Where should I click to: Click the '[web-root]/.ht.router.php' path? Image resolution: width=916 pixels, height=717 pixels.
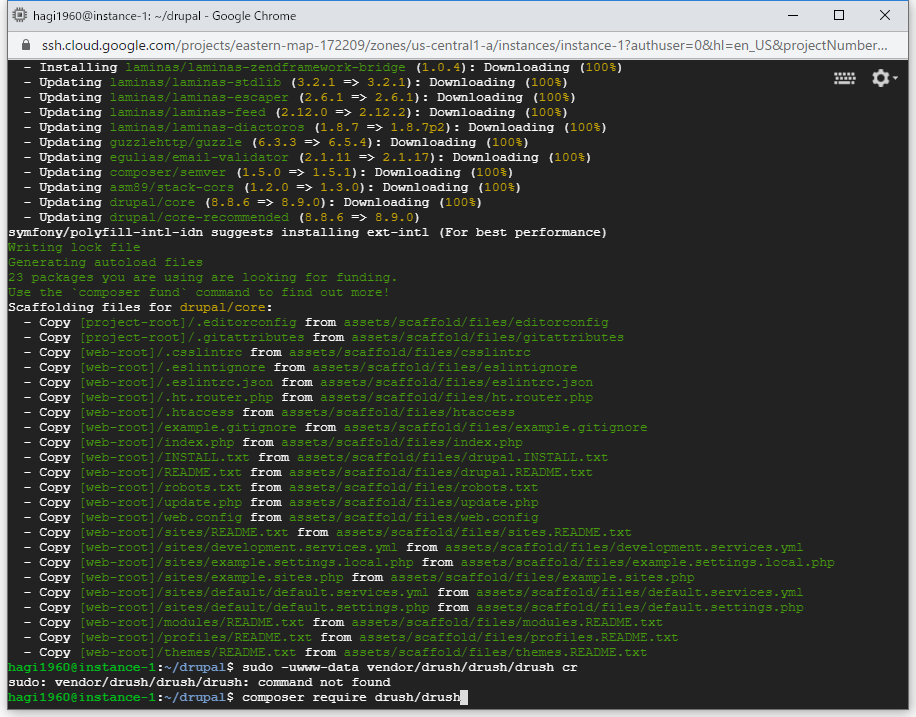coord(176,397)
